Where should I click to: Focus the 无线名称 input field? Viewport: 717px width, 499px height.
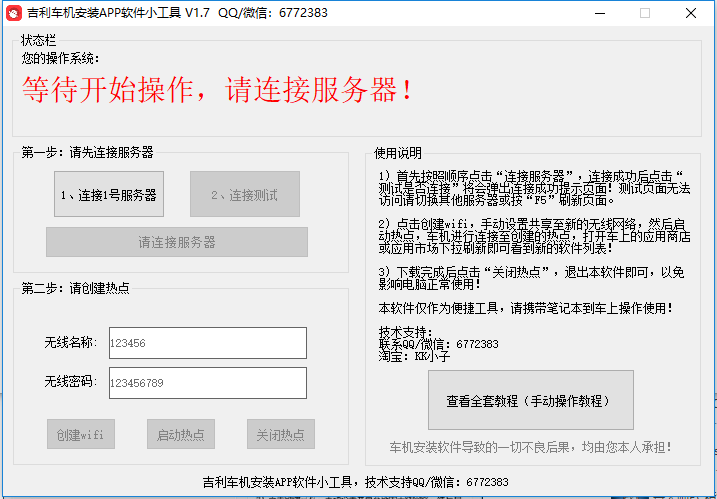[x=208, y=343]
